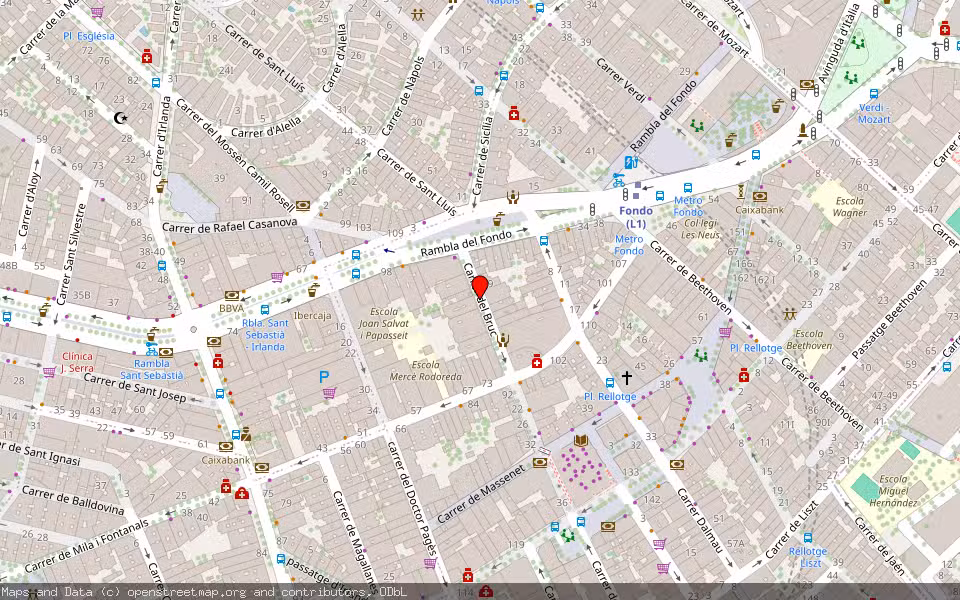Select the Carrer de Balldovina street name
The width and height of the screenshot is (960, 600).
tap(73, 500)
